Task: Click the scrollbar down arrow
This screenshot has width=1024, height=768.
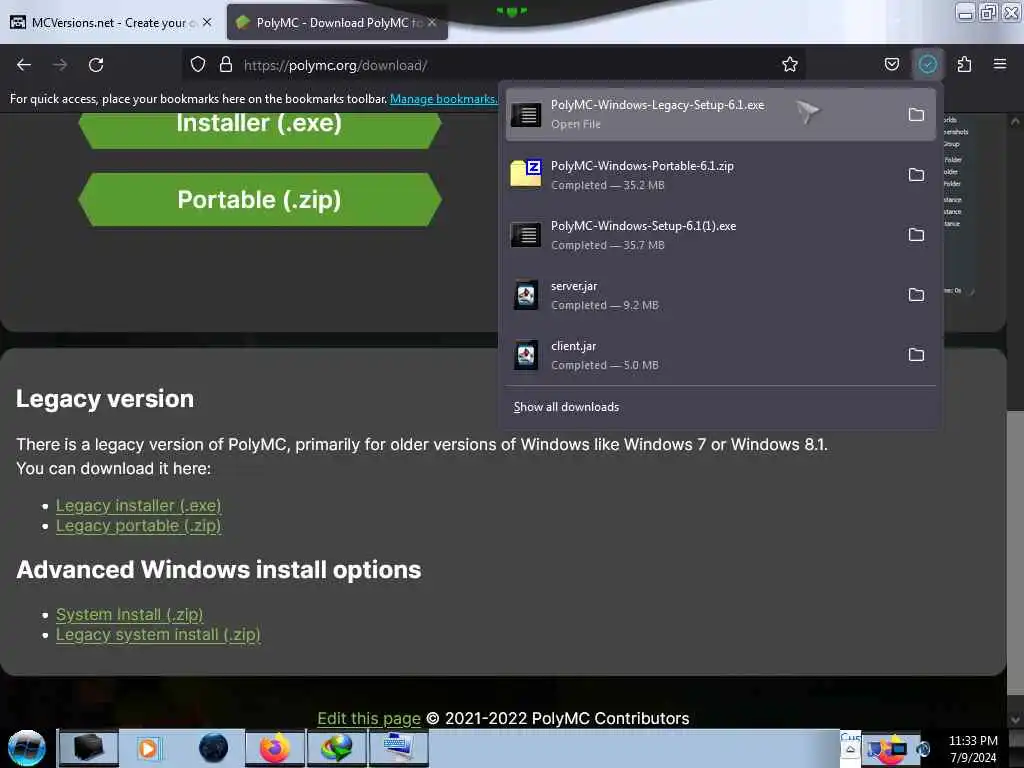Action: (x=1015, y=720)
